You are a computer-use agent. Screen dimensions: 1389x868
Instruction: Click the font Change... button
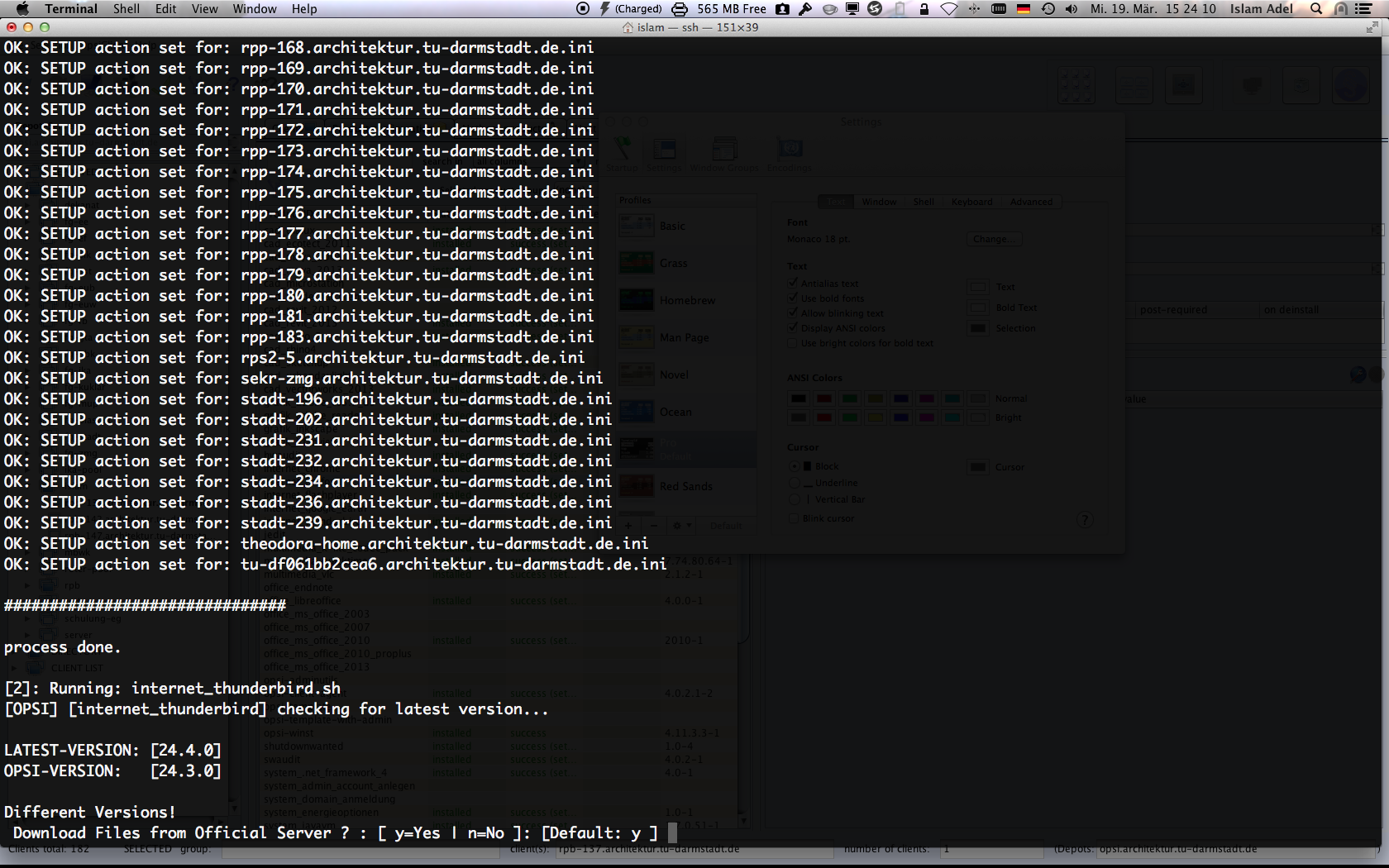coord(994,239)
